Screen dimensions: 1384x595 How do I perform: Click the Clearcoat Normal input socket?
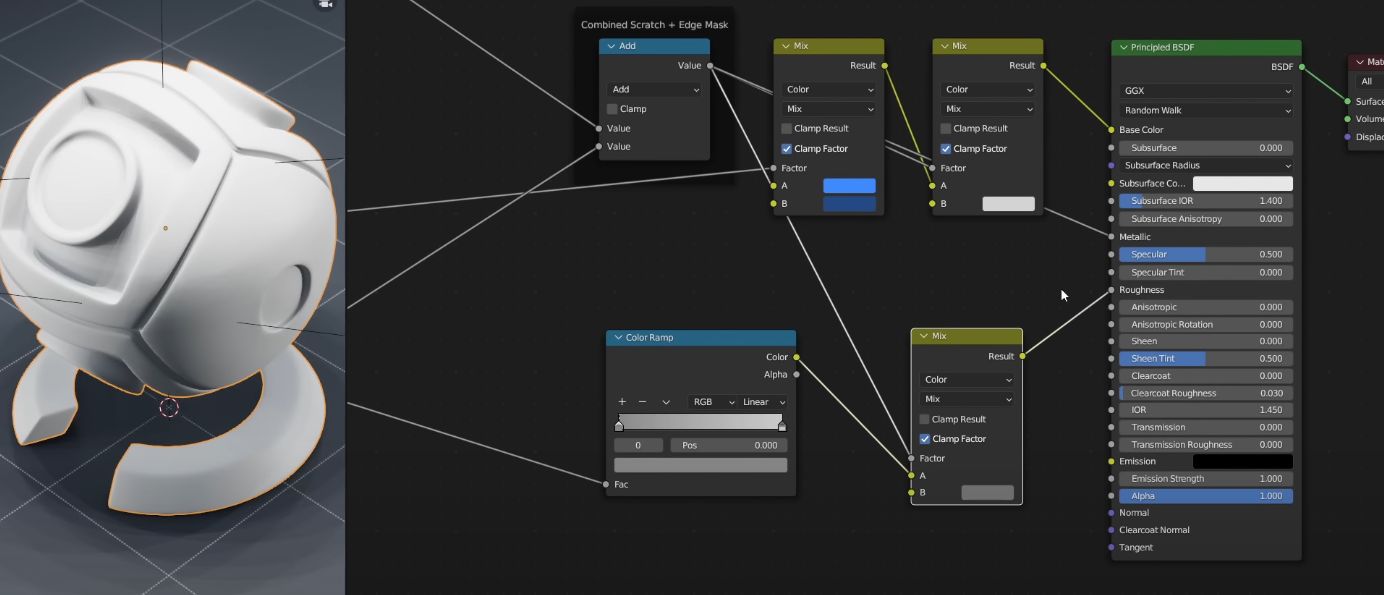coord(1111,530)
